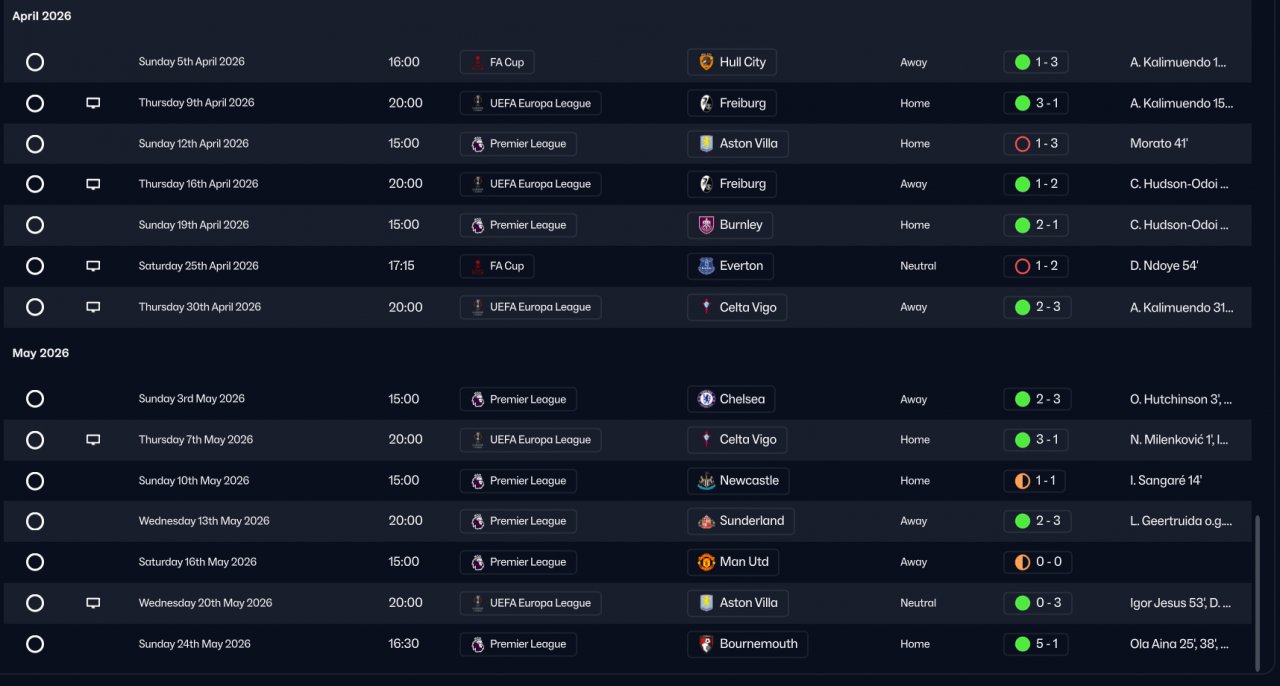
Task: Open the 0 - 0 draw result against Man Utd
Action: (1037, 562)
